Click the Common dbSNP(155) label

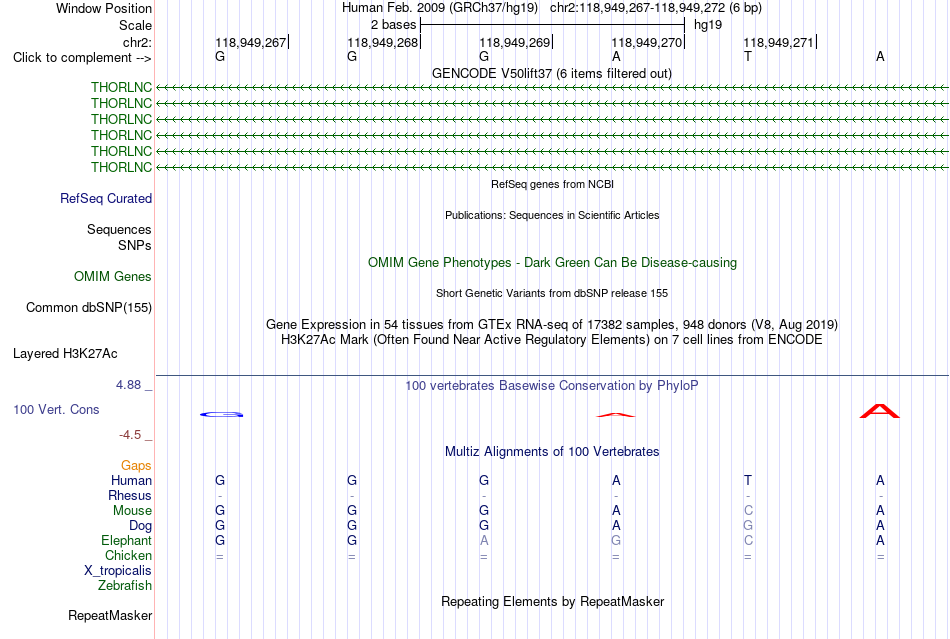(89, 308)
